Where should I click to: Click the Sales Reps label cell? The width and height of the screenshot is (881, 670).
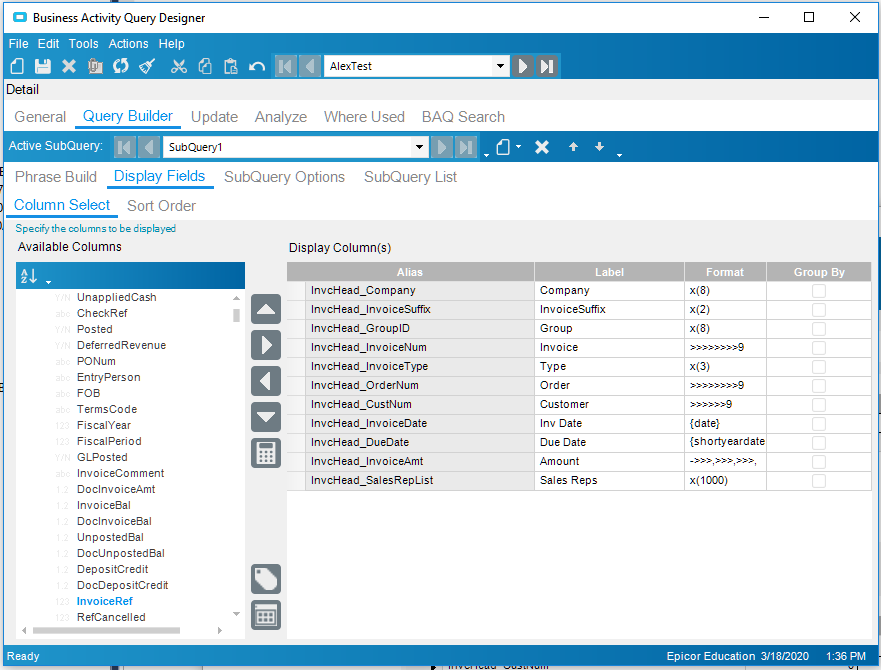tap(609, 481)
